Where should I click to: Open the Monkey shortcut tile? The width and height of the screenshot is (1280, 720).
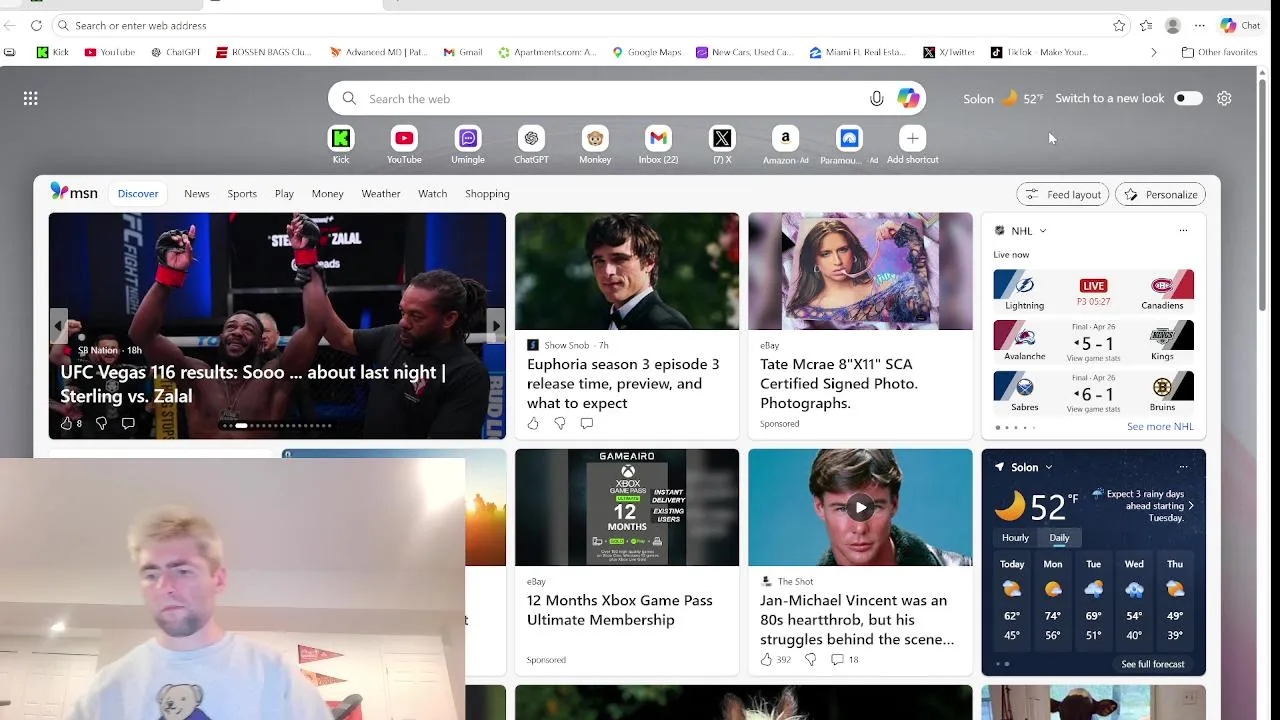point(595,138)
